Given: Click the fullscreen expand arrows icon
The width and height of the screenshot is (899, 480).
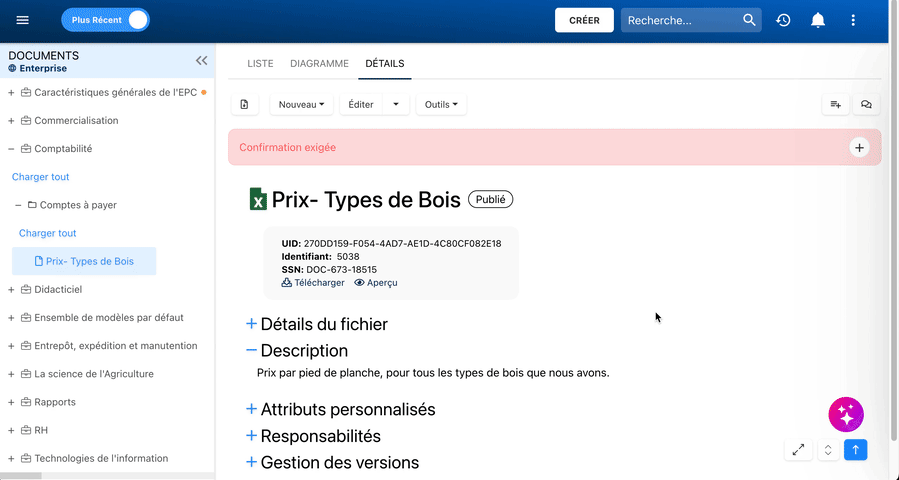Looking at the screenshot, I should (x=798, y=450).
